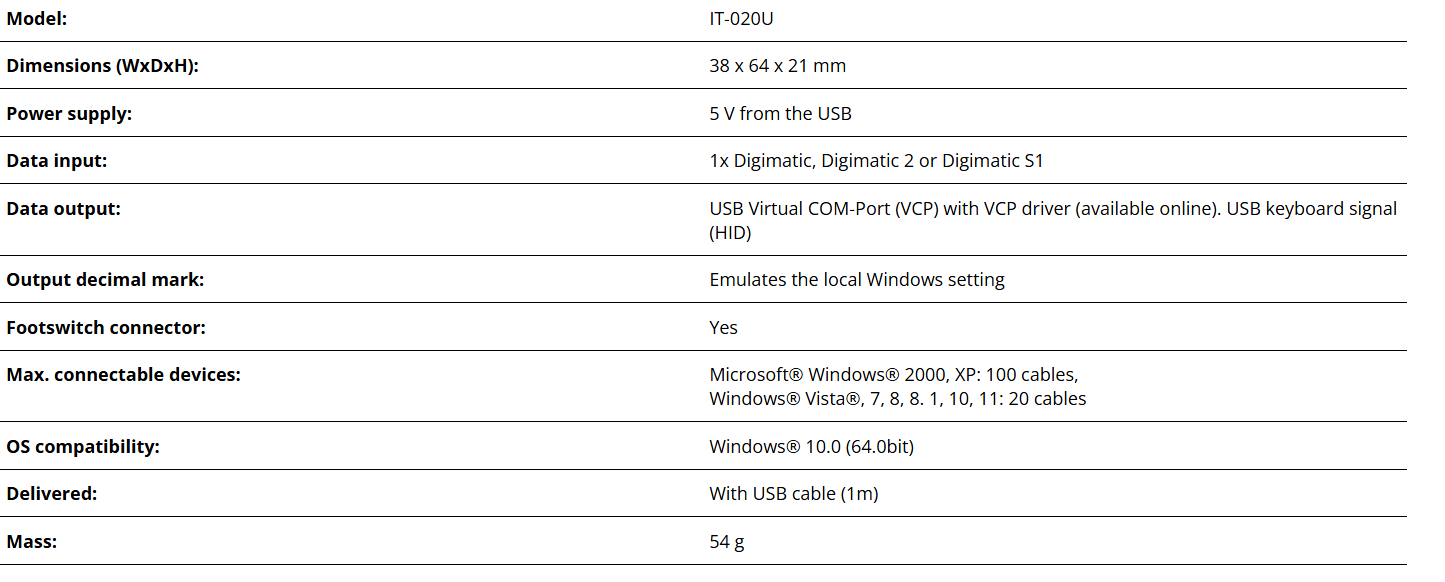Click "With USB cable (1m)" text
Image resolution: width=1445 pixels, height=582 pixels.
[793, 494]
